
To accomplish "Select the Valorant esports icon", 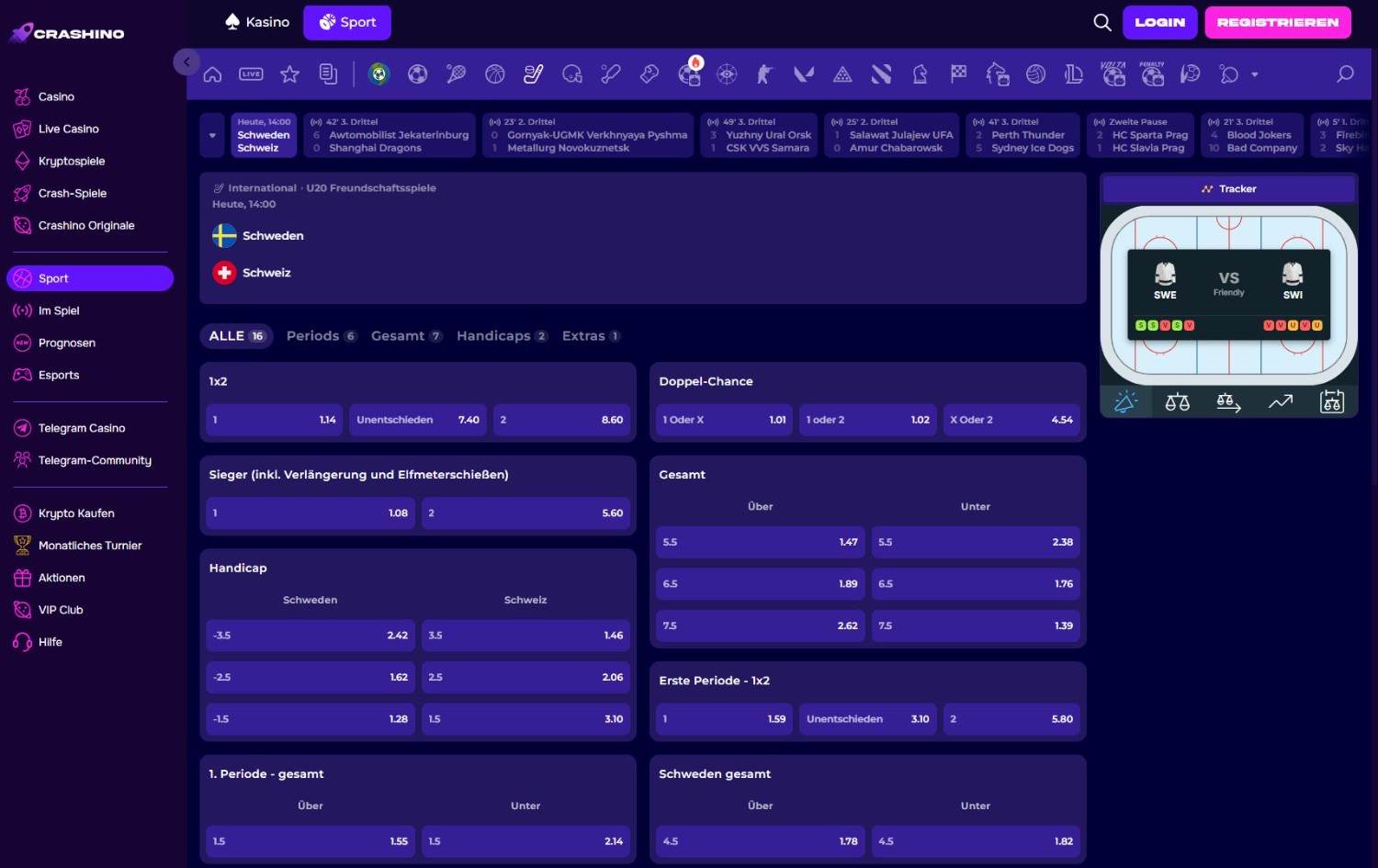I will [x=804, y=74].
